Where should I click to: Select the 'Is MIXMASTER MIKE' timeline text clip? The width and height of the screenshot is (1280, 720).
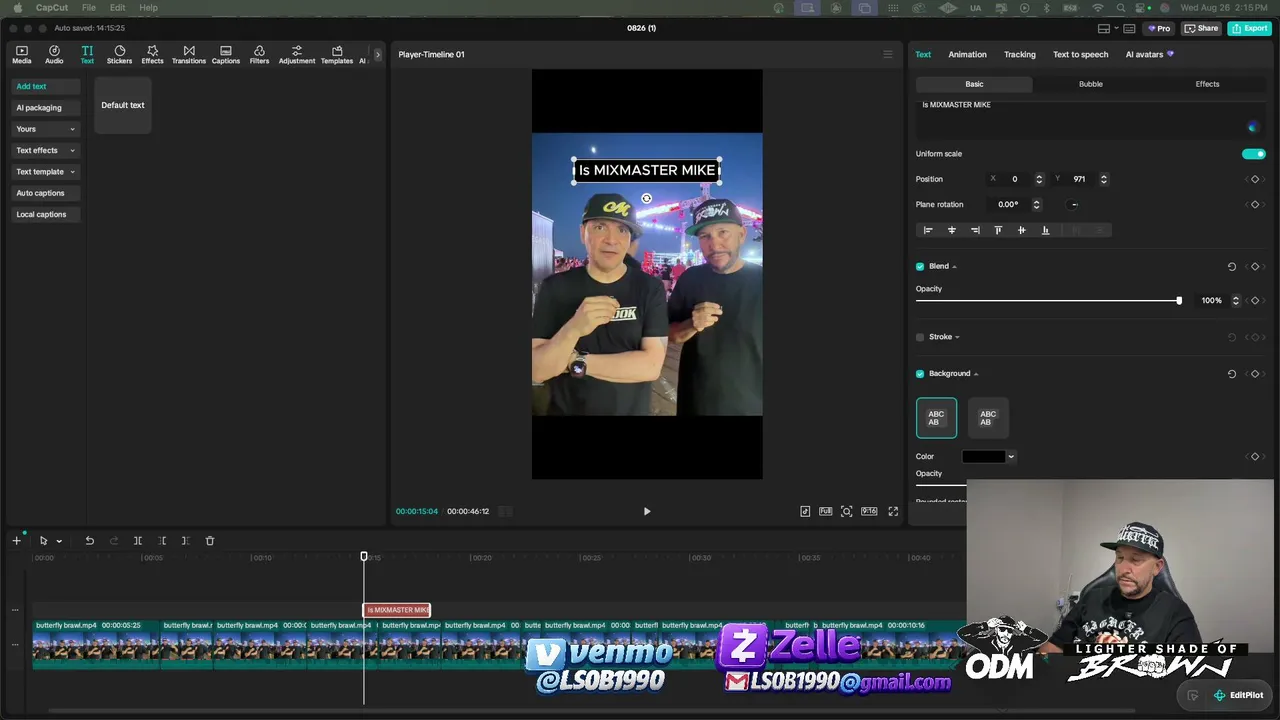[397, 610]
